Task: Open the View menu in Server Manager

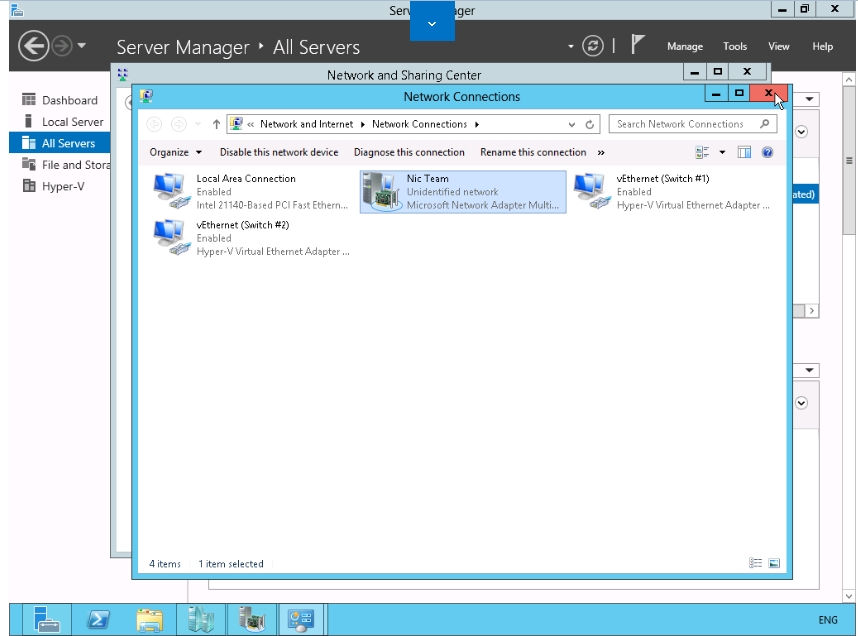Action: [x=779, y=47]
